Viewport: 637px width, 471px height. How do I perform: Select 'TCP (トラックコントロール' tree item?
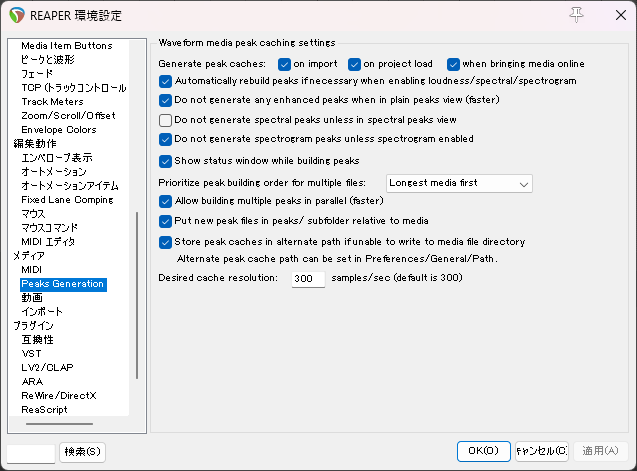(x=74, y=88)
